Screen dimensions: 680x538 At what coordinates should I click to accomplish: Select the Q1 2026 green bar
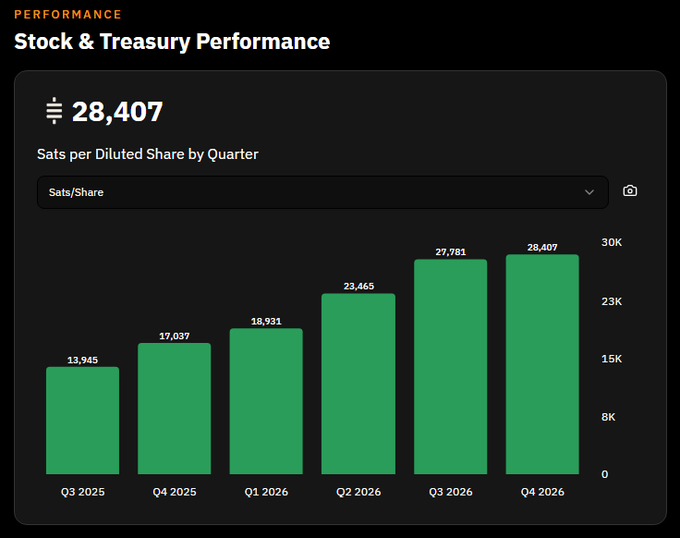(x=266, y=401)
